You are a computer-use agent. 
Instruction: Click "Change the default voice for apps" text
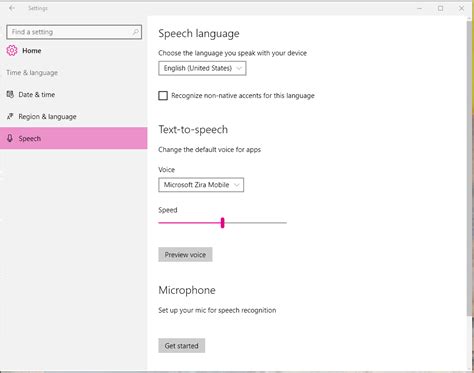pyautogui.click(x=209, y=149)
